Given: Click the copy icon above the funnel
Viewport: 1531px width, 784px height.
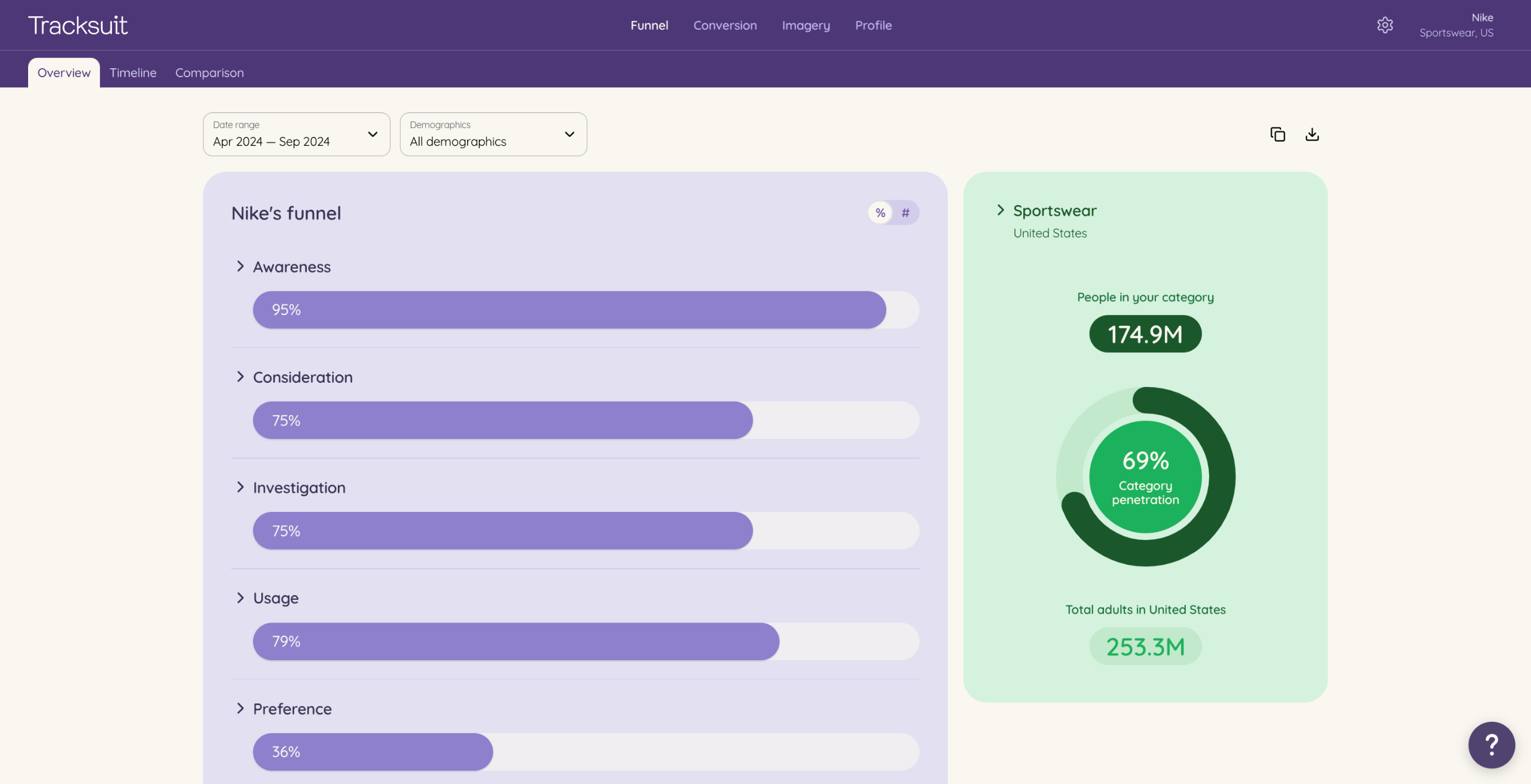Looking at the screenshot, I should click(1277, 135).
